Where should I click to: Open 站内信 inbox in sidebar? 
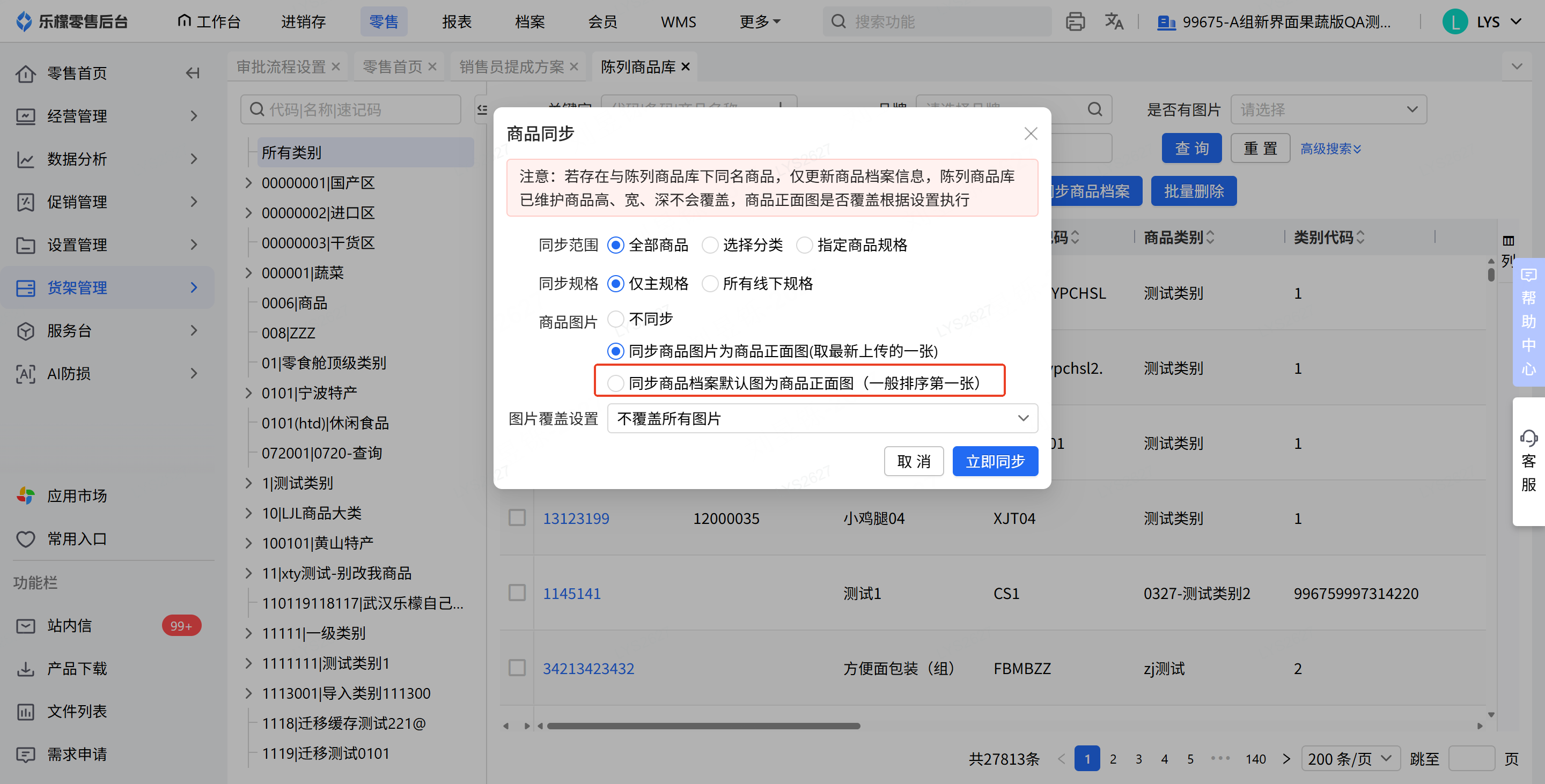coord(70,625)
